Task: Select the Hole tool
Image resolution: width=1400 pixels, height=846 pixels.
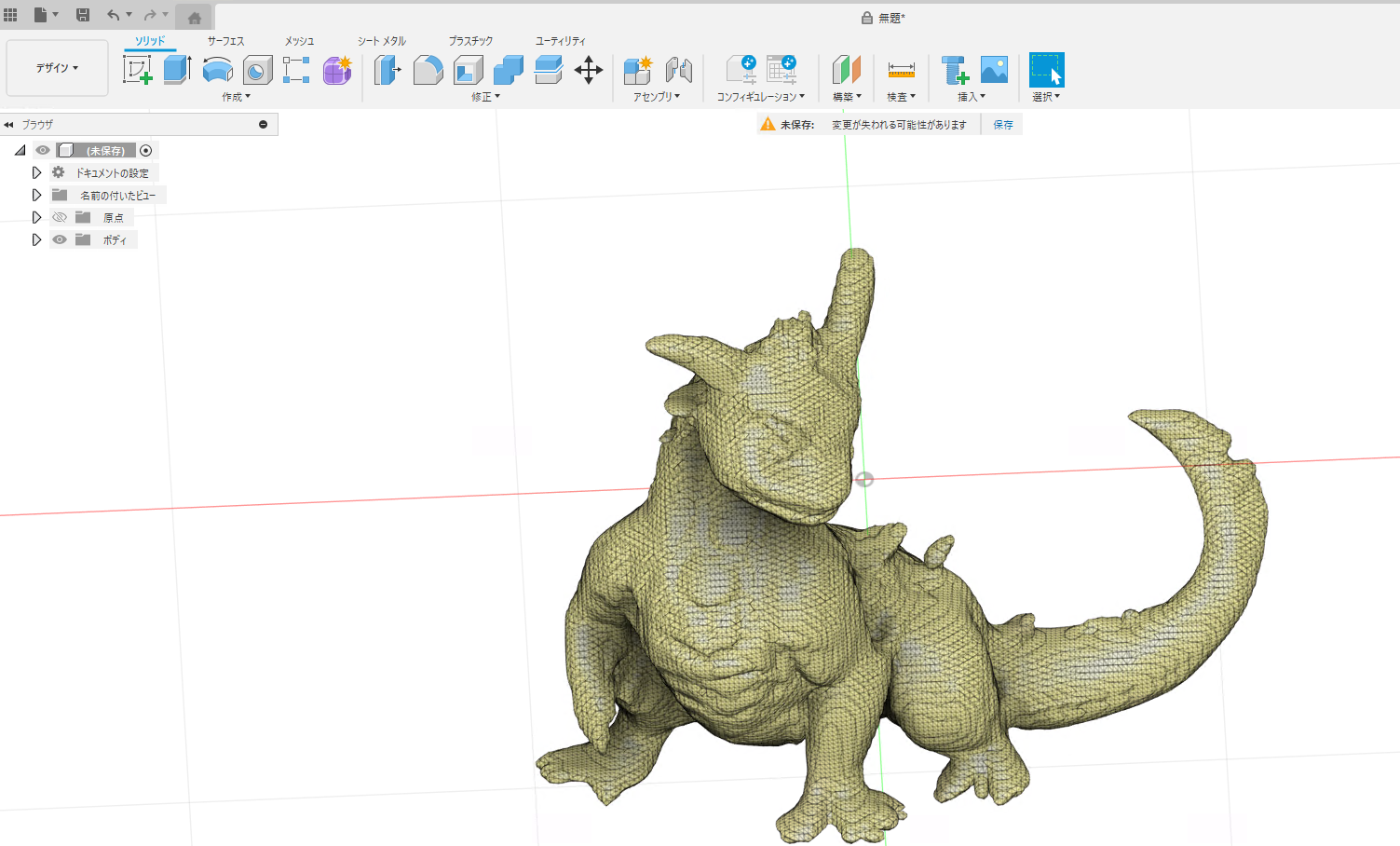Action: tap(258, 70)
